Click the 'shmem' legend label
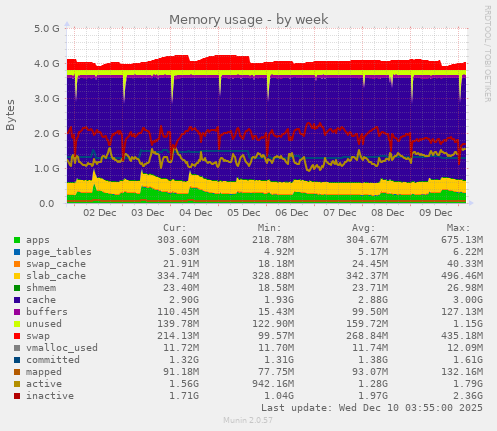 [41, 288]
